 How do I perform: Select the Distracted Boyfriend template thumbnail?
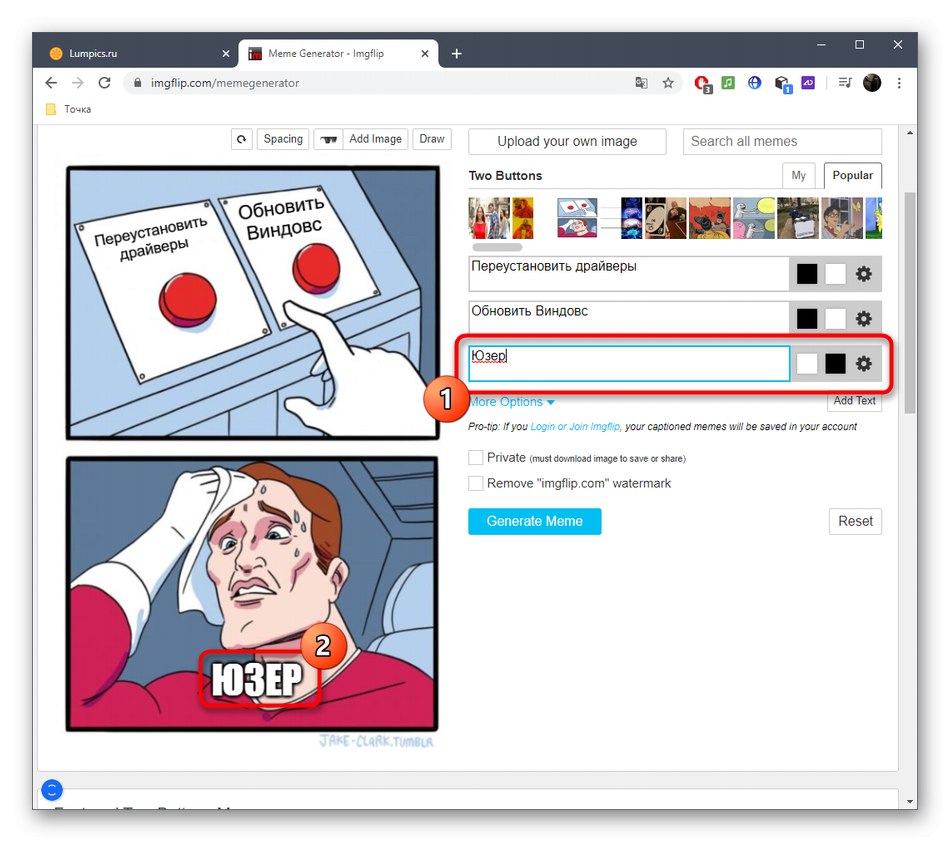[490, 218]
